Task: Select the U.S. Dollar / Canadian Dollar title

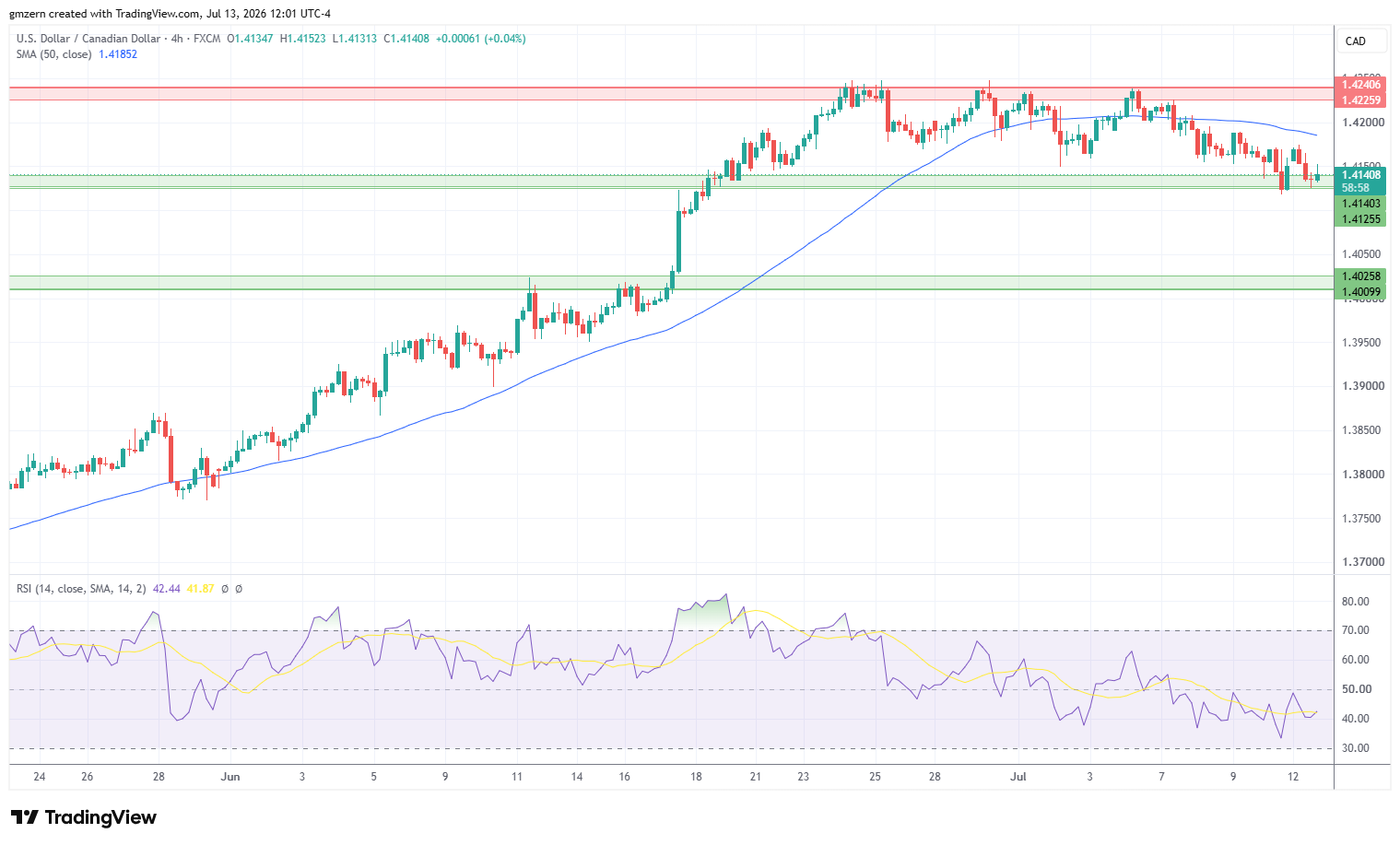Action: [88, 39]
